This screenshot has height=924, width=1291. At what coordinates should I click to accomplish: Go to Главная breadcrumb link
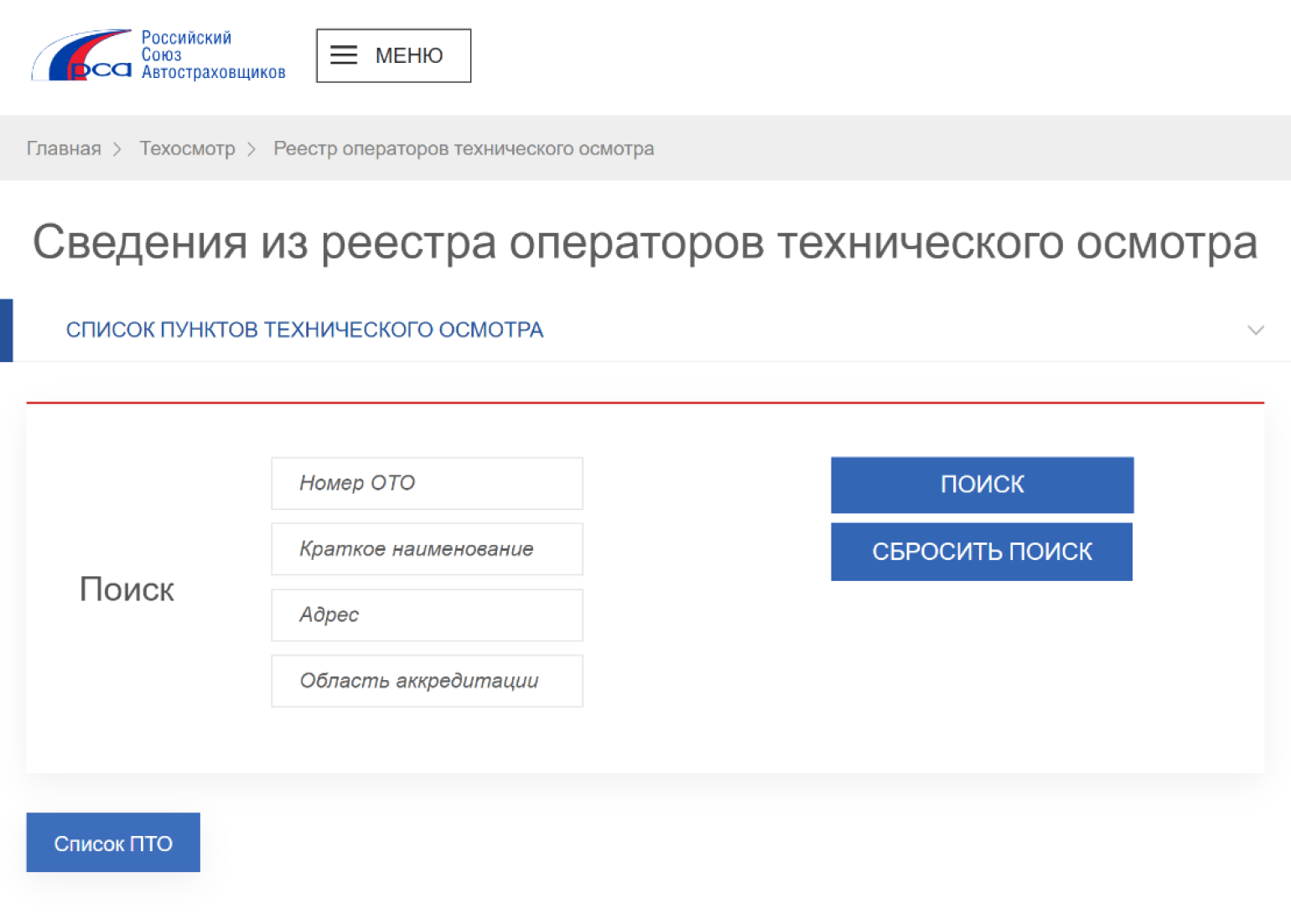(64, 148)
